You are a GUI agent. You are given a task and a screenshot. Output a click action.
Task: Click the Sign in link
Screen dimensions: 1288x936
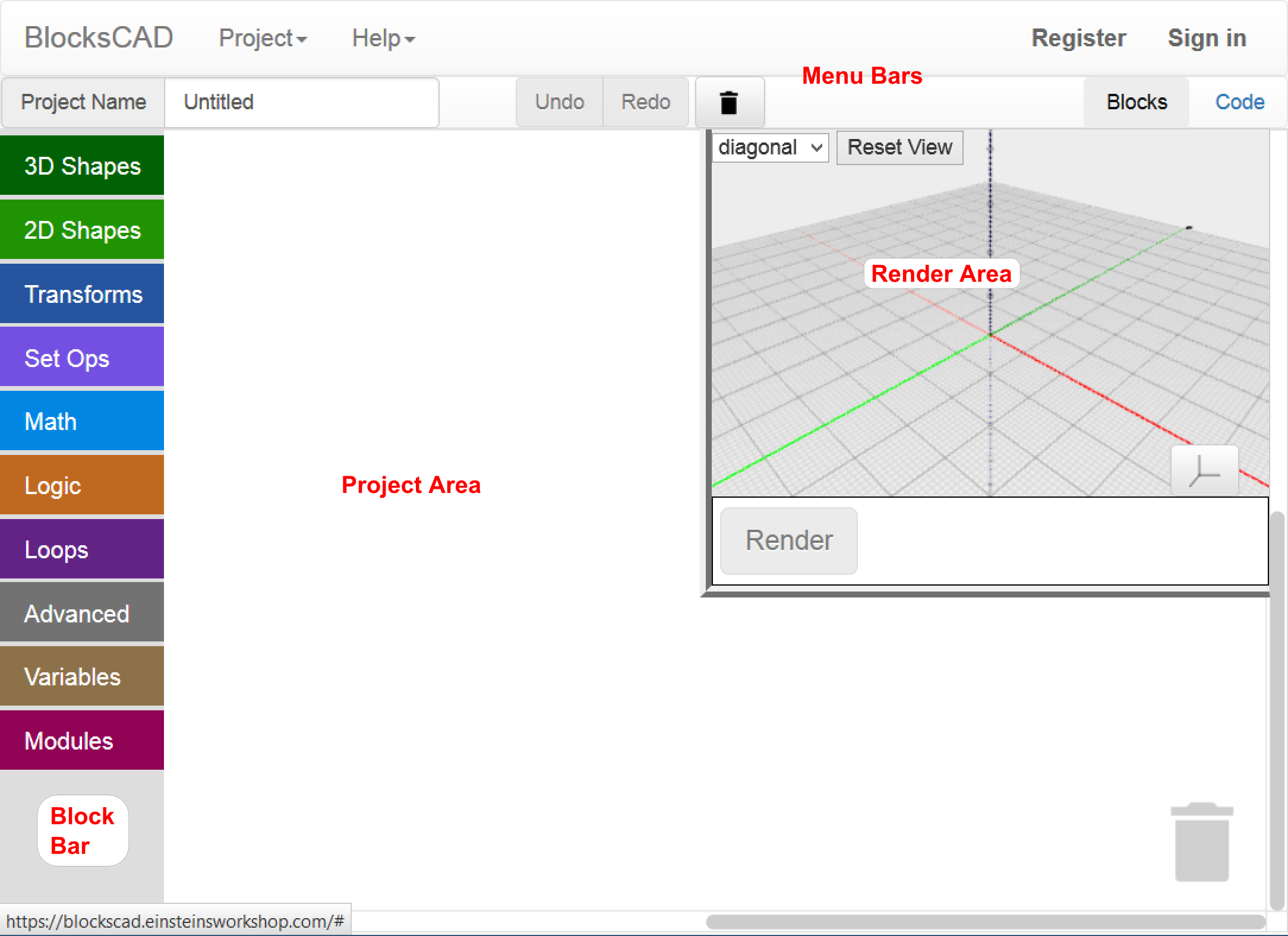click(1207, 38)
